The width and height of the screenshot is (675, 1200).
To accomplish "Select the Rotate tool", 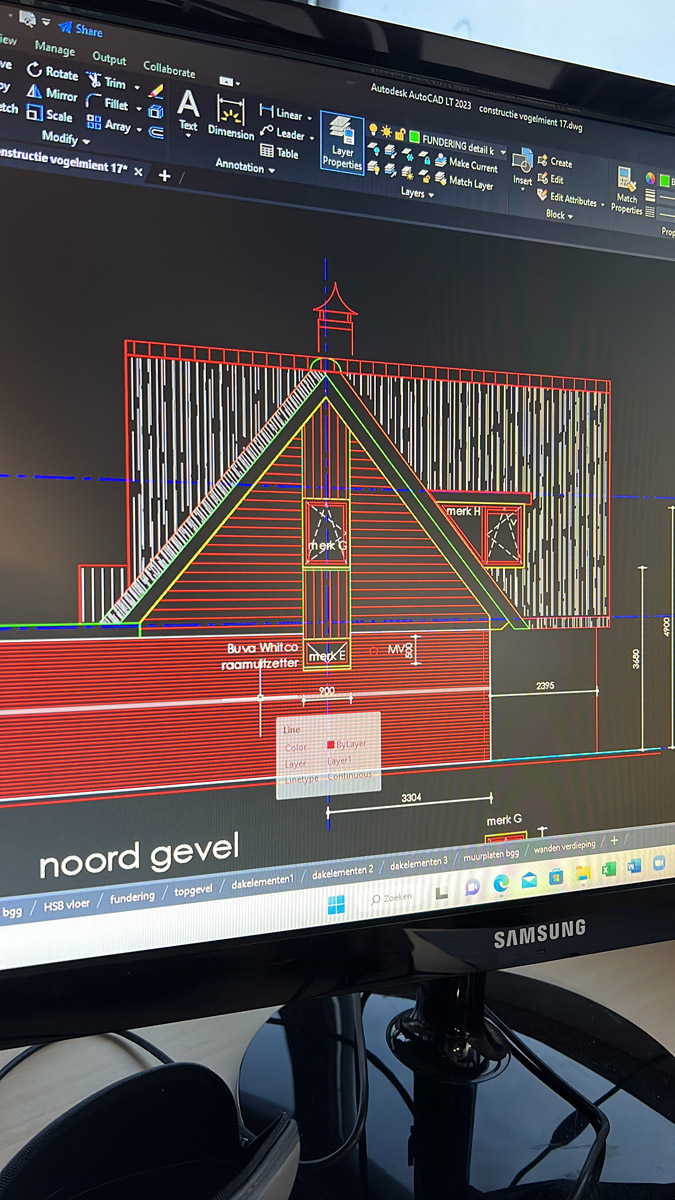I will click(52, 71).
